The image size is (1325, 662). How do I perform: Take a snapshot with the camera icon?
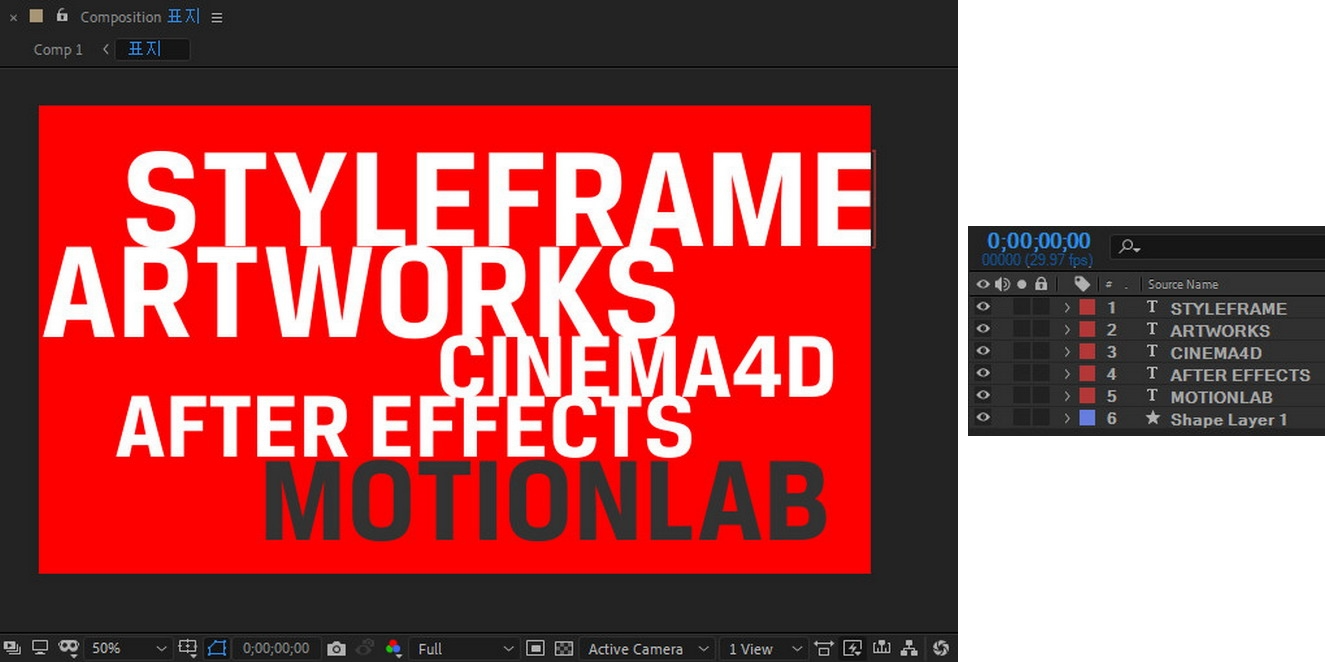[336, 648]
